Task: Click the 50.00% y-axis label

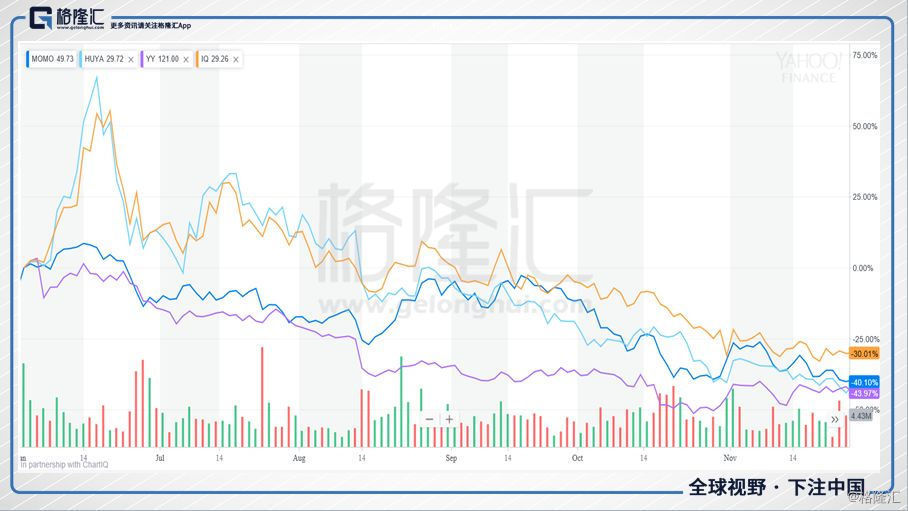Action: pos(864,127)
